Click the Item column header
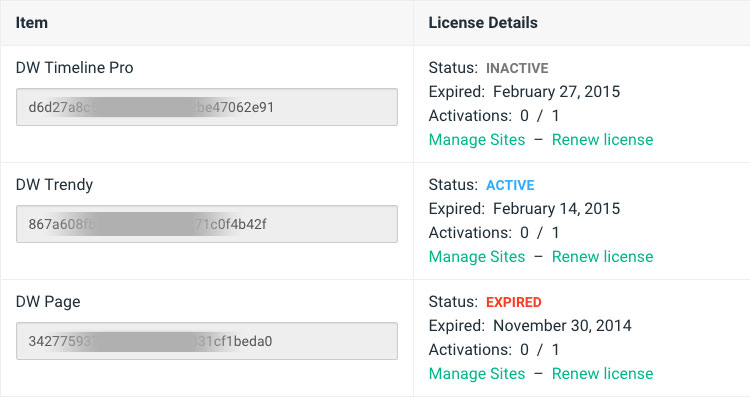 [32, 22]
